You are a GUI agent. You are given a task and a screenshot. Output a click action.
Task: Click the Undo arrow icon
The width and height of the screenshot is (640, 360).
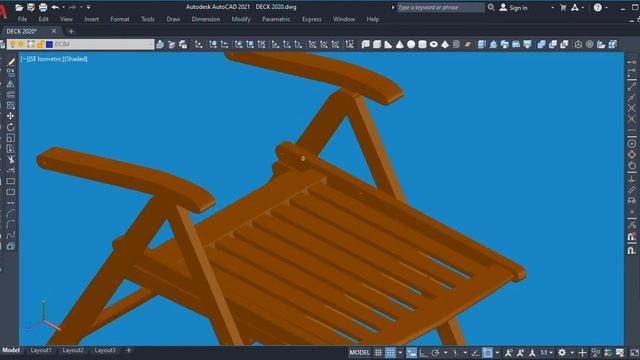pyautogui.click(x=55, y=7)
